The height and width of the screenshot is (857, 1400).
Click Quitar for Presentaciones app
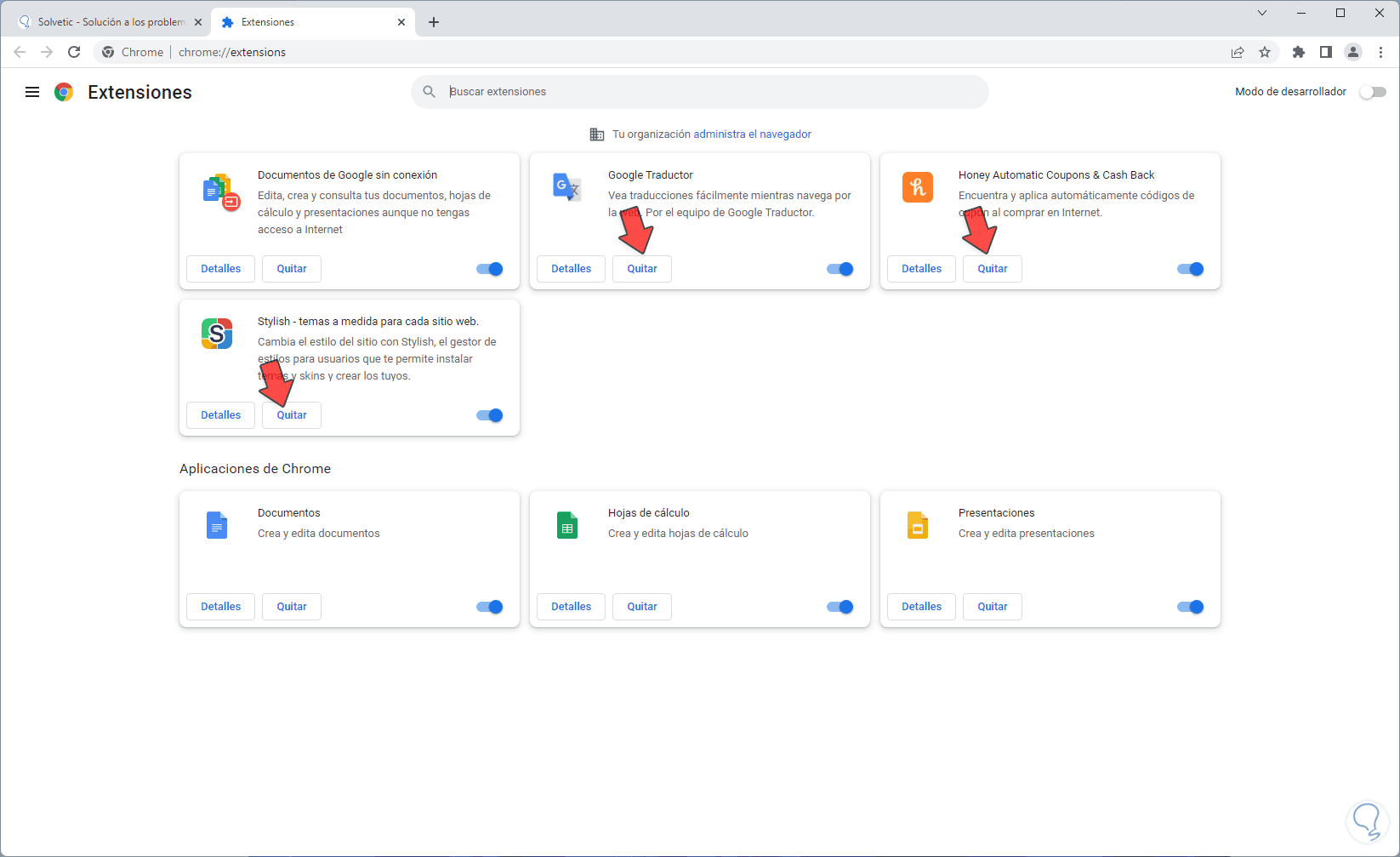point(993,607)
